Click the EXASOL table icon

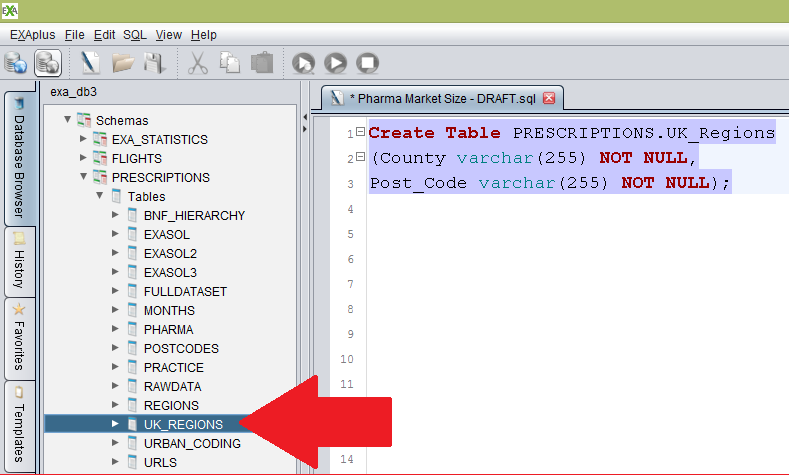point(132,234)
